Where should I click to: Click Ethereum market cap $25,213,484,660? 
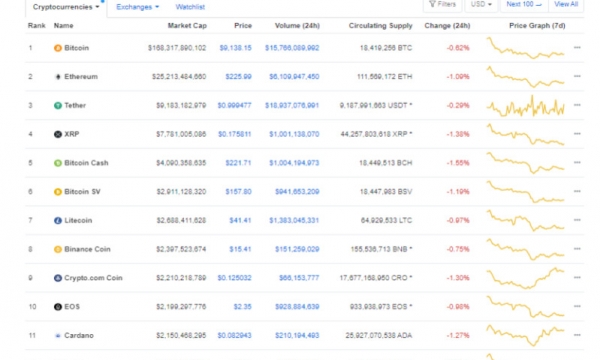[x=179, y=77]
